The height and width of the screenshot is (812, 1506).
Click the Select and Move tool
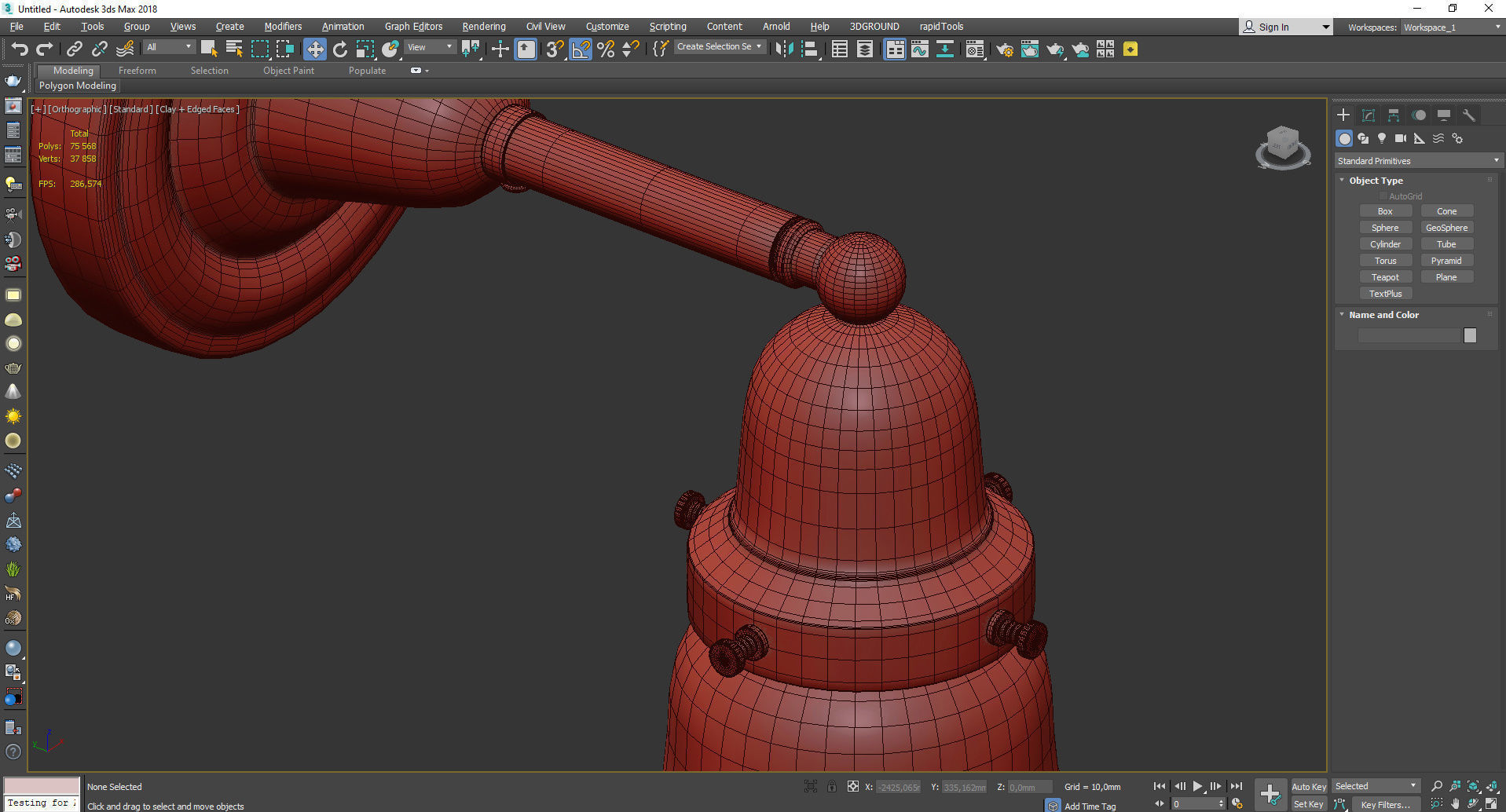[x=314, y=49]
